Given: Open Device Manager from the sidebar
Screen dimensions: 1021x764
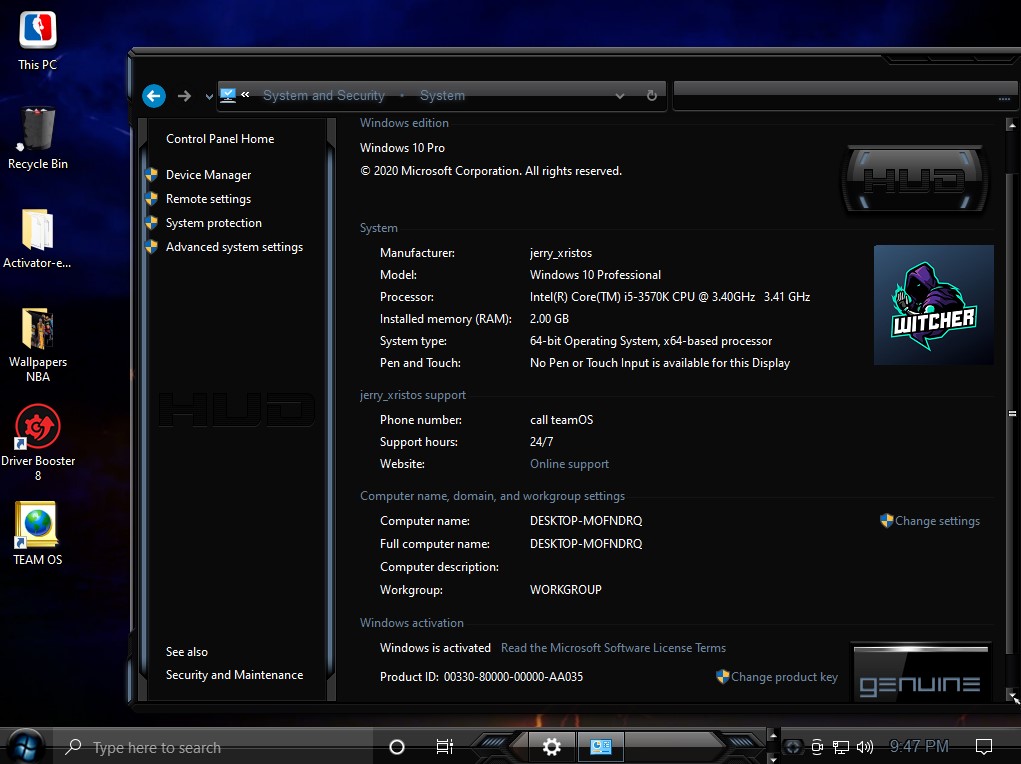Looking at the screenshot, I should coord(208,175).
